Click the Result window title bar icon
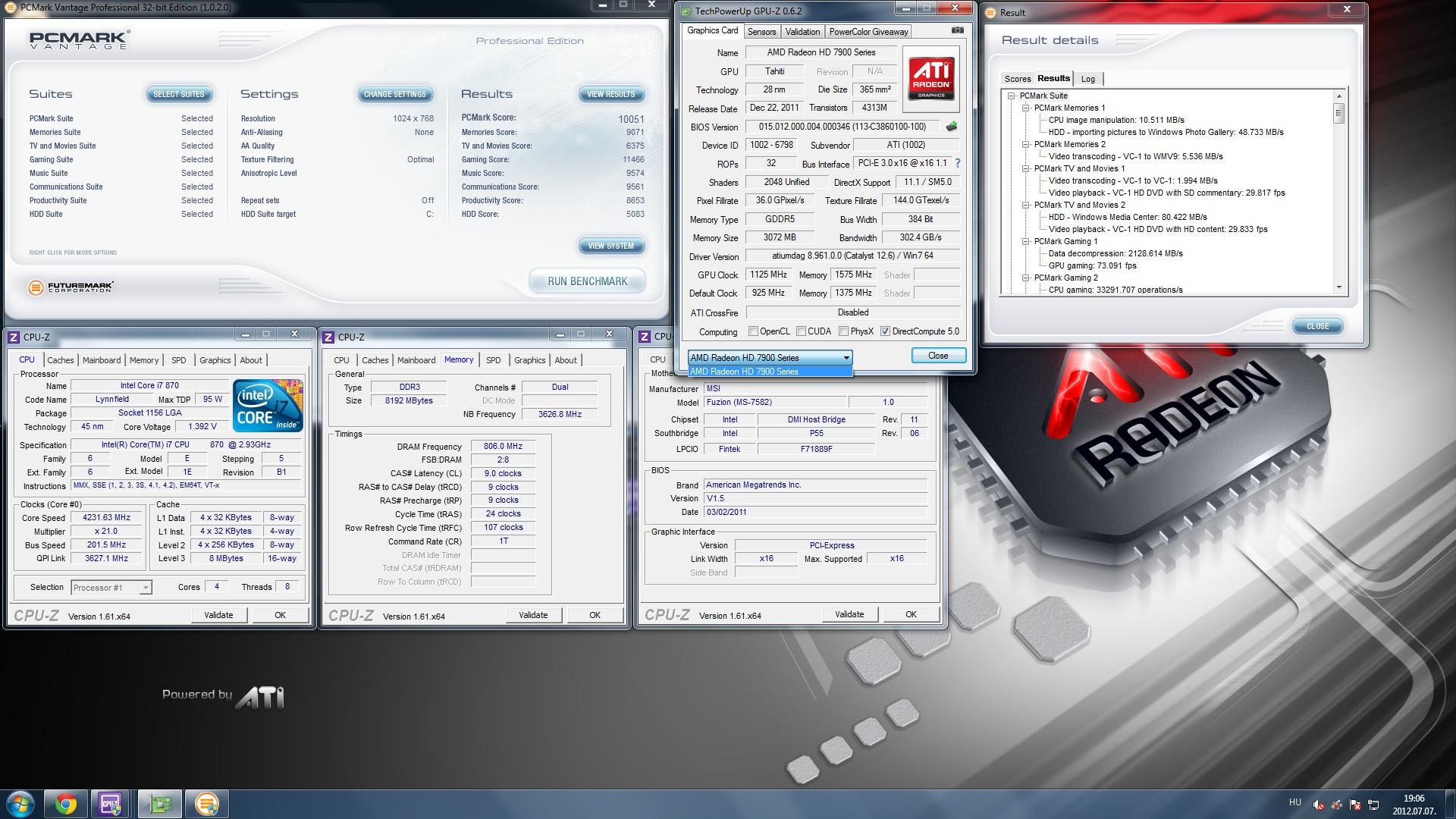The width and height of the screenshot is (1456, 819). (x=991, y=12)
